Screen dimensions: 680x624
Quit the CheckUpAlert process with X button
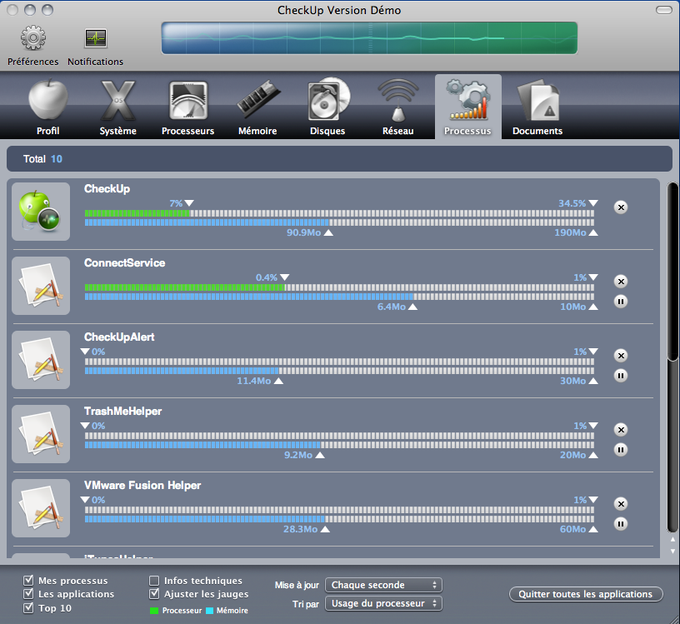click(x=621, y=356)
